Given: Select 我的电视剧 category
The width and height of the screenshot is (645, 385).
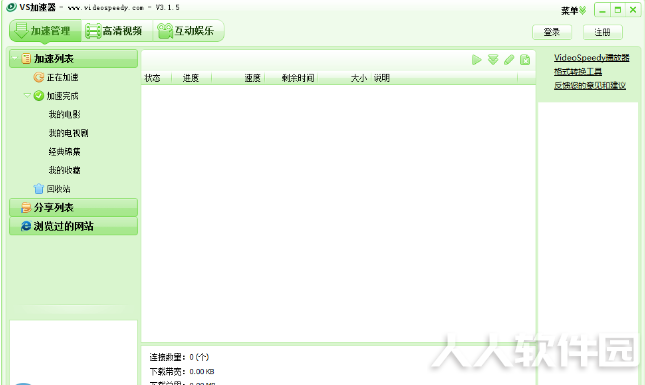Looking at the screenshot, I should [x=68, y=133].
